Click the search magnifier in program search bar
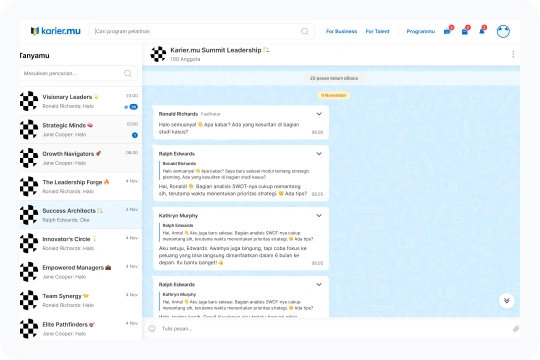The width and height of the screenshot is (540, 360). pos(304,31)
